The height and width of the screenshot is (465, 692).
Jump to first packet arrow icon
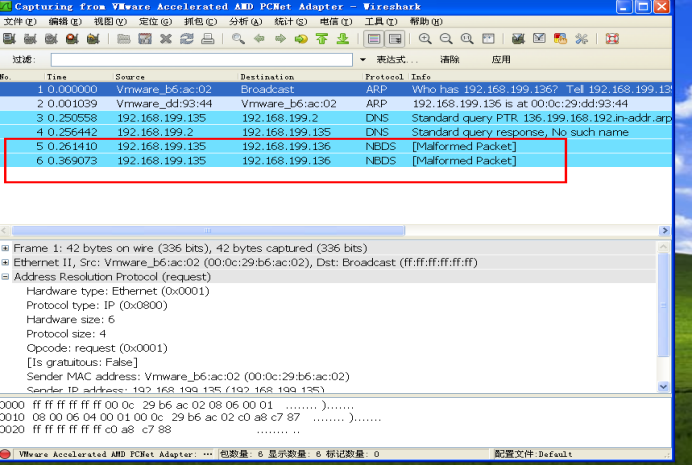pyautogui.click(x=322, y=39)
